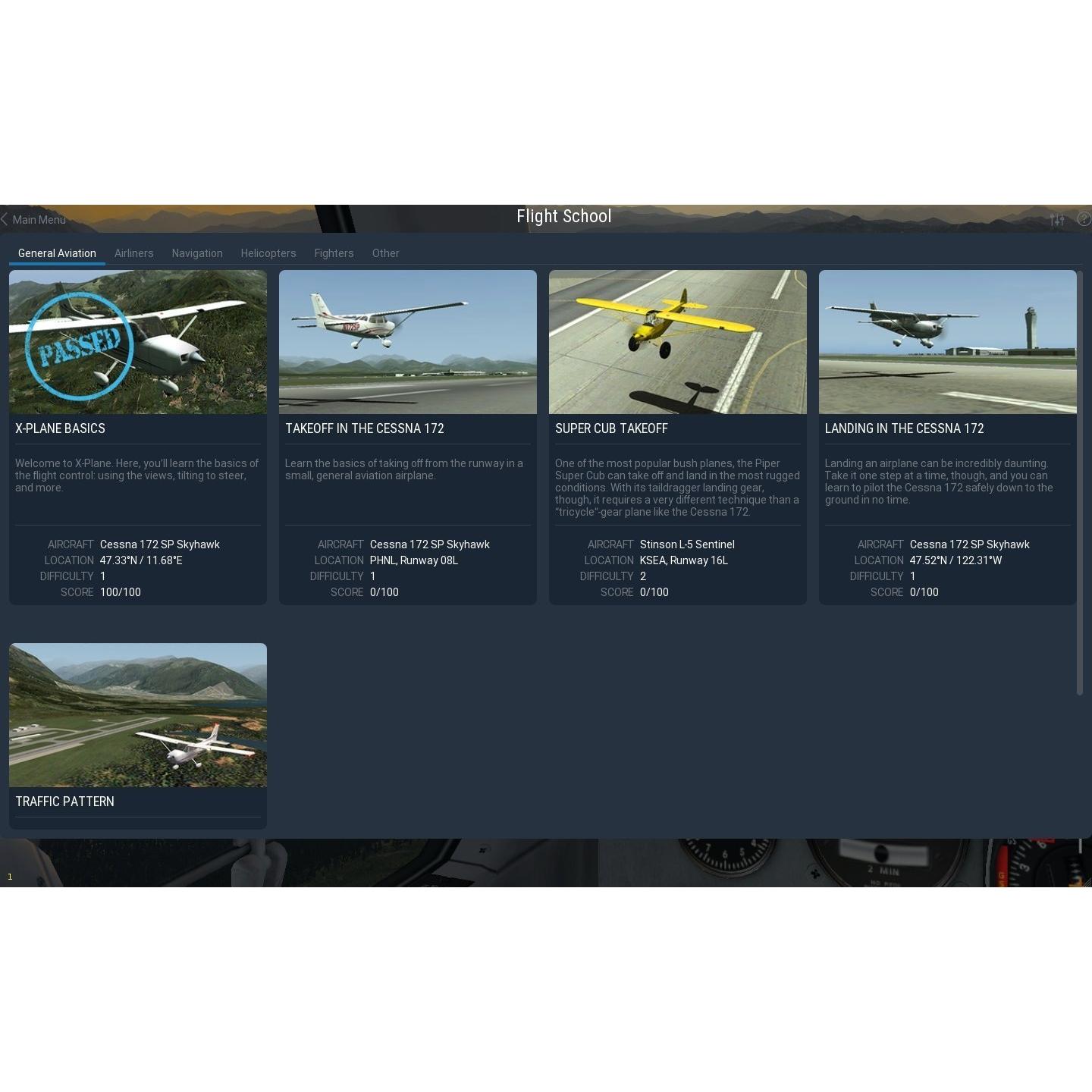1092x1092 pixels.
Task: Click the 100/100 score value
Action: 121,592
